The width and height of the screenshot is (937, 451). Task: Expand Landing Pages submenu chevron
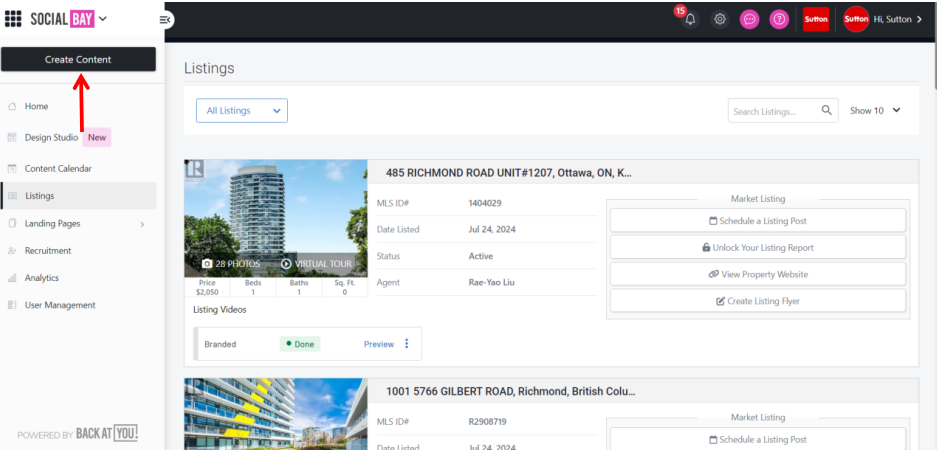[x=142, y=225]
